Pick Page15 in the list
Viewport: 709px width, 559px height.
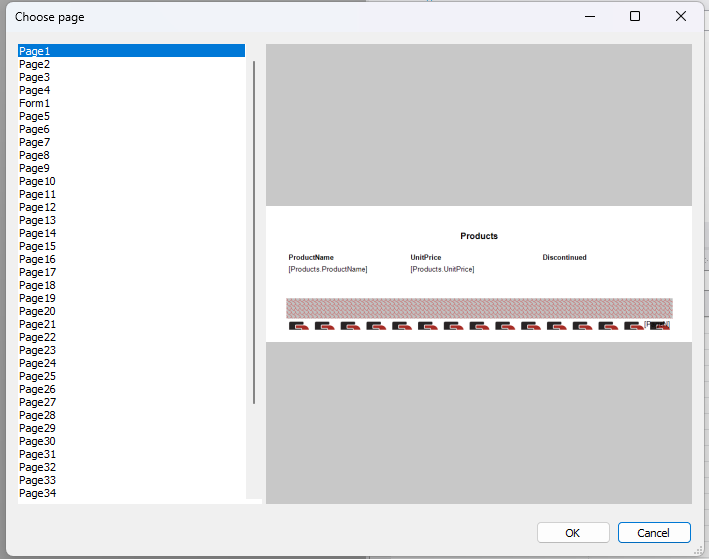(x=38, y=246)
